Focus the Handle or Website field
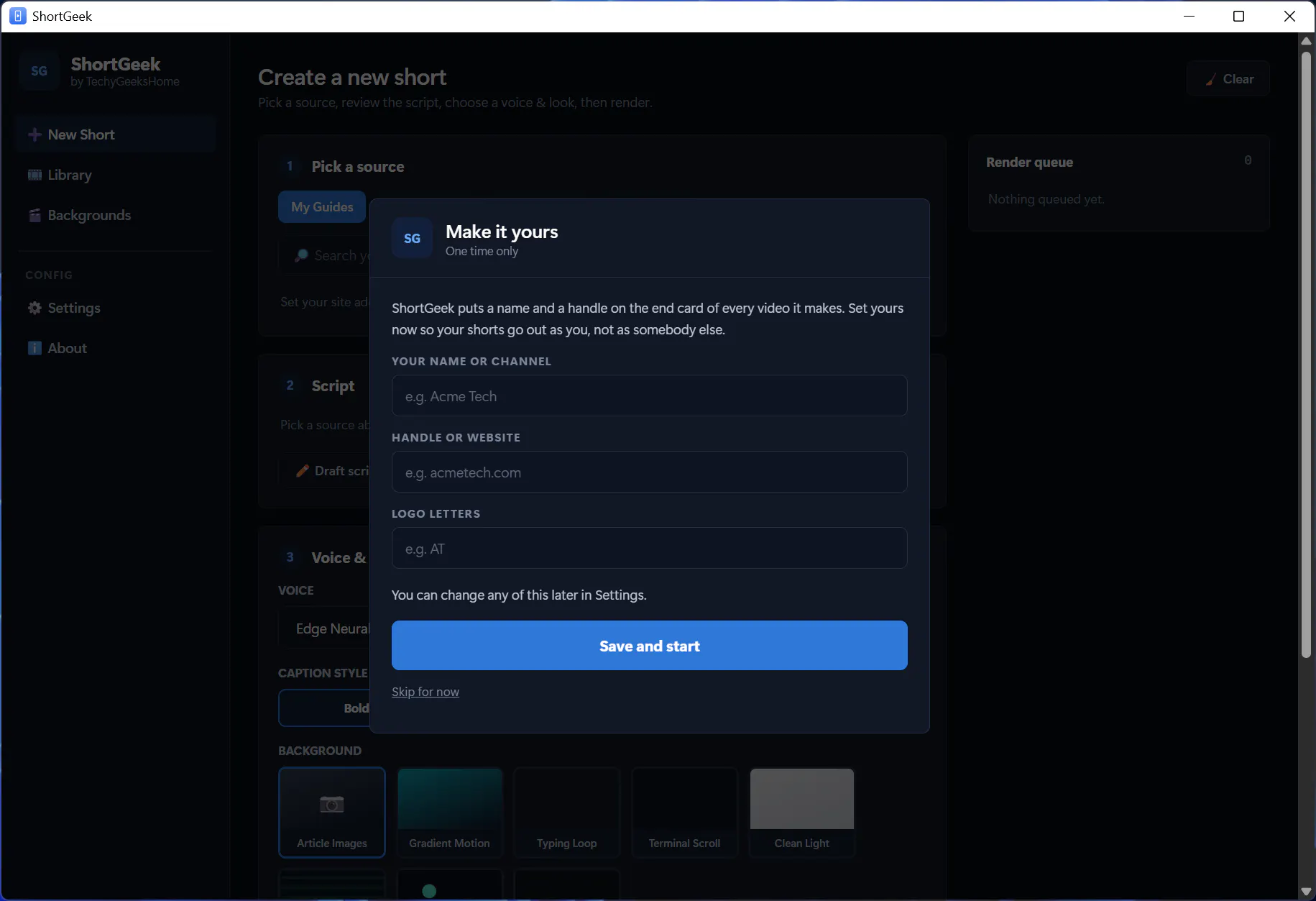The width and height of the screenshot is (1316, 901). click(x=649, y=472)
